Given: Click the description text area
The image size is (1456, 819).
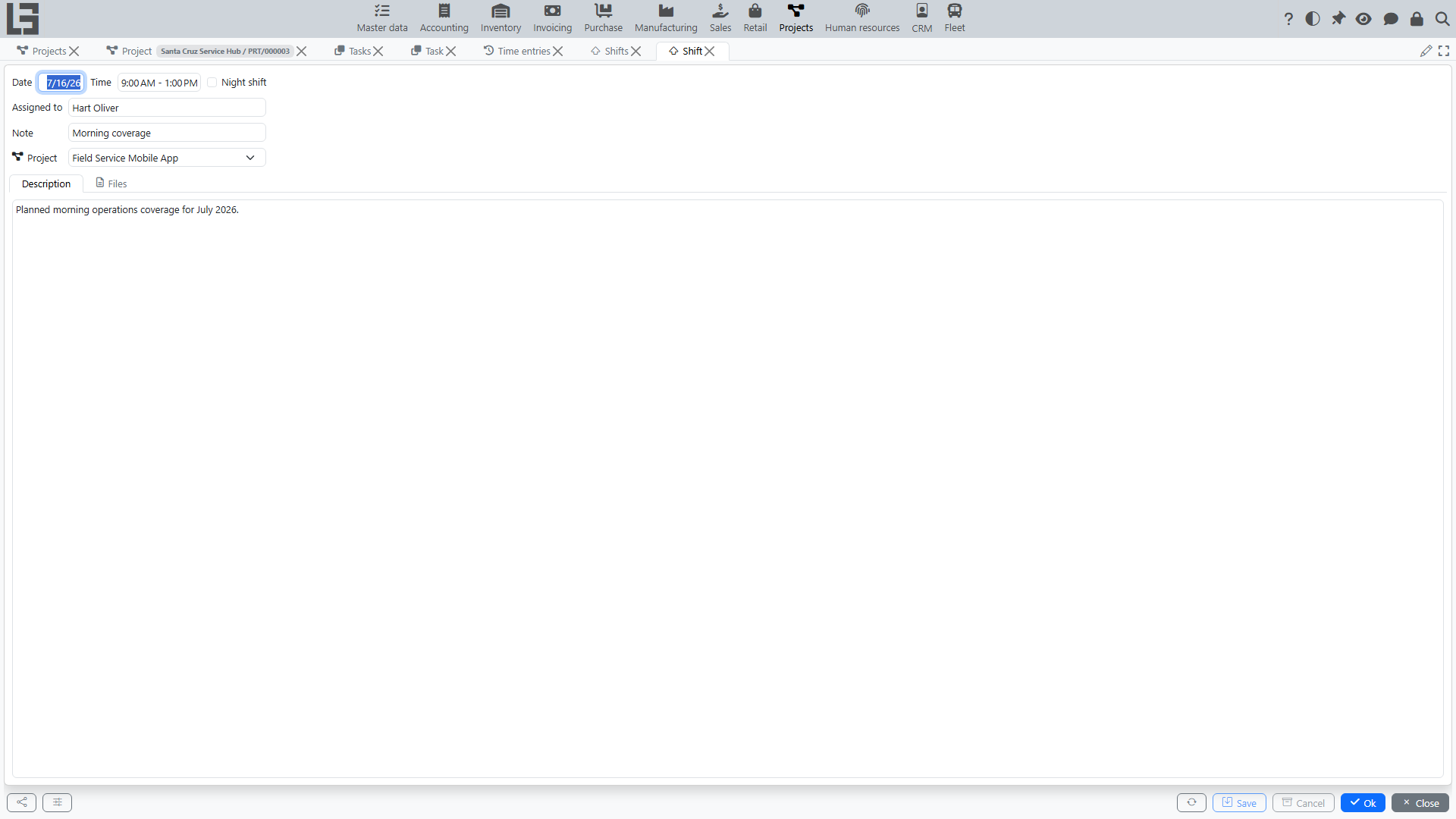Looking at the screenshot, I should pyautogui.click(x=727, y=488).
